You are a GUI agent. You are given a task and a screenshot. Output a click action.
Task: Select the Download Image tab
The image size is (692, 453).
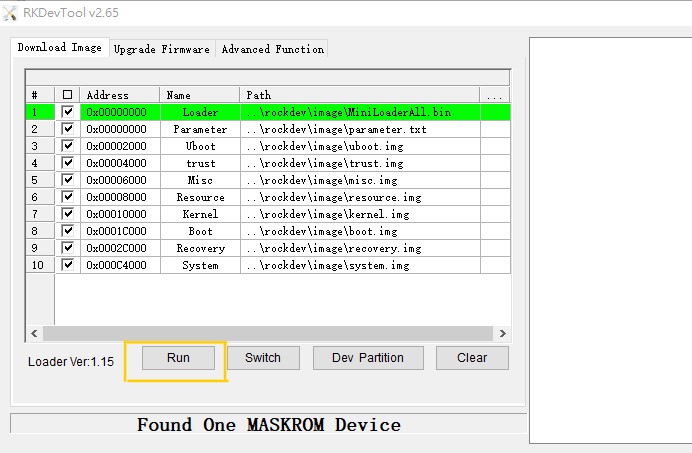59,48
